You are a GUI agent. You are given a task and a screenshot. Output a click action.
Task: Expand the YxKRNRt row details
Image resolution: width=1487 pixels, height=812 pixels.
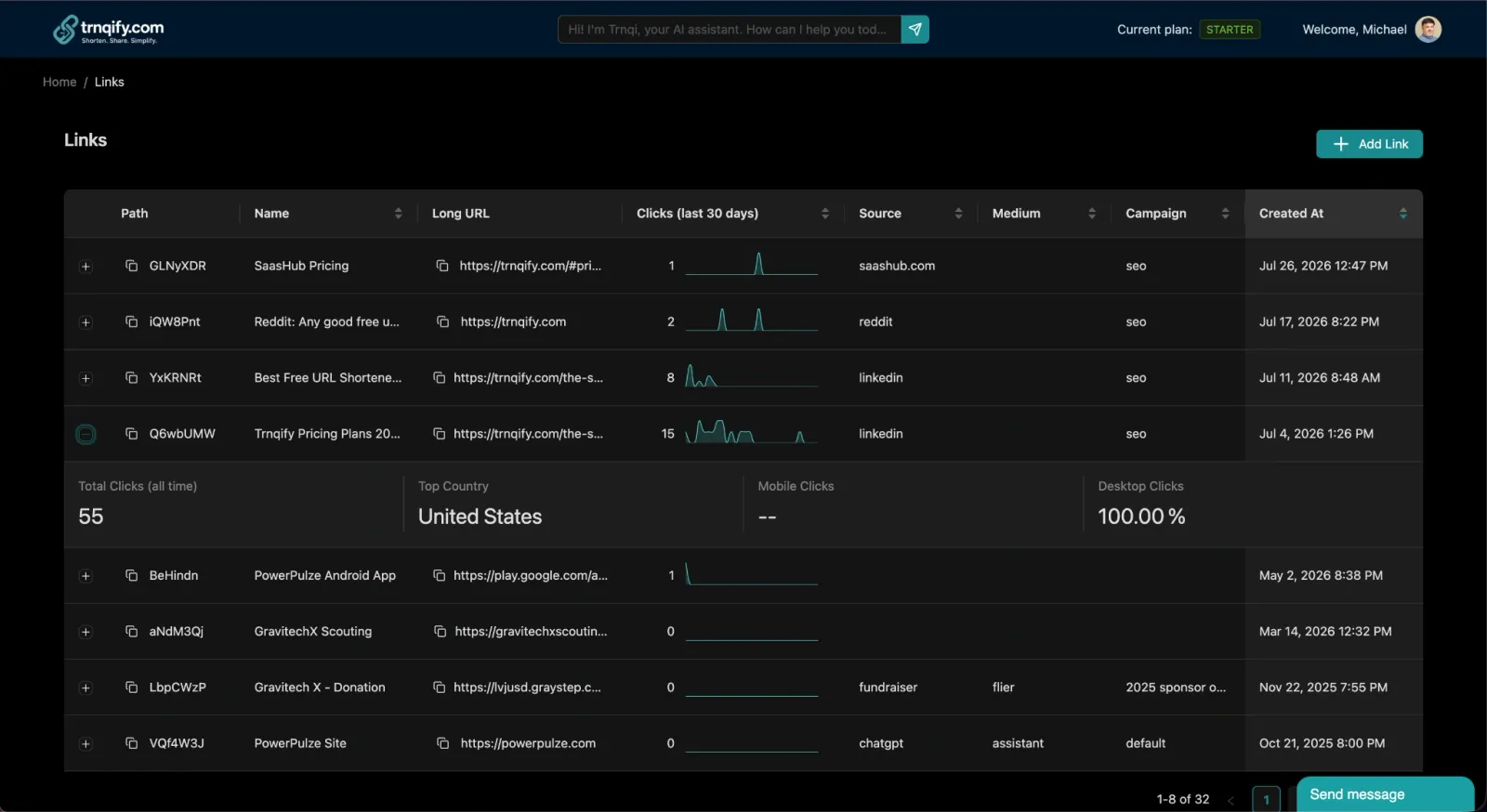pos(86,378)
